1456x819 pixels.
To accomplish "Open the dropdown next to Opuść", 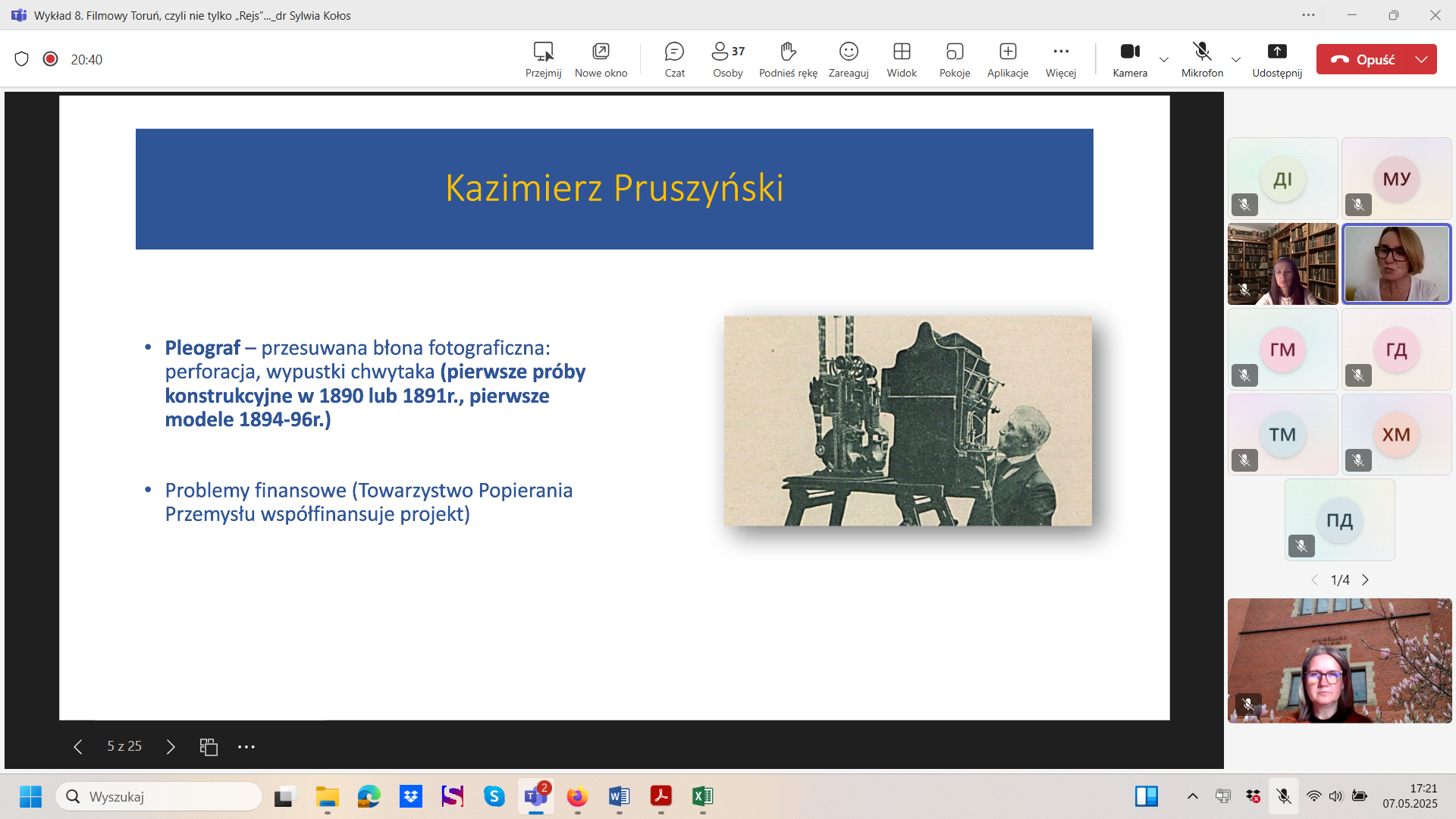I will tap(1421, 59).
